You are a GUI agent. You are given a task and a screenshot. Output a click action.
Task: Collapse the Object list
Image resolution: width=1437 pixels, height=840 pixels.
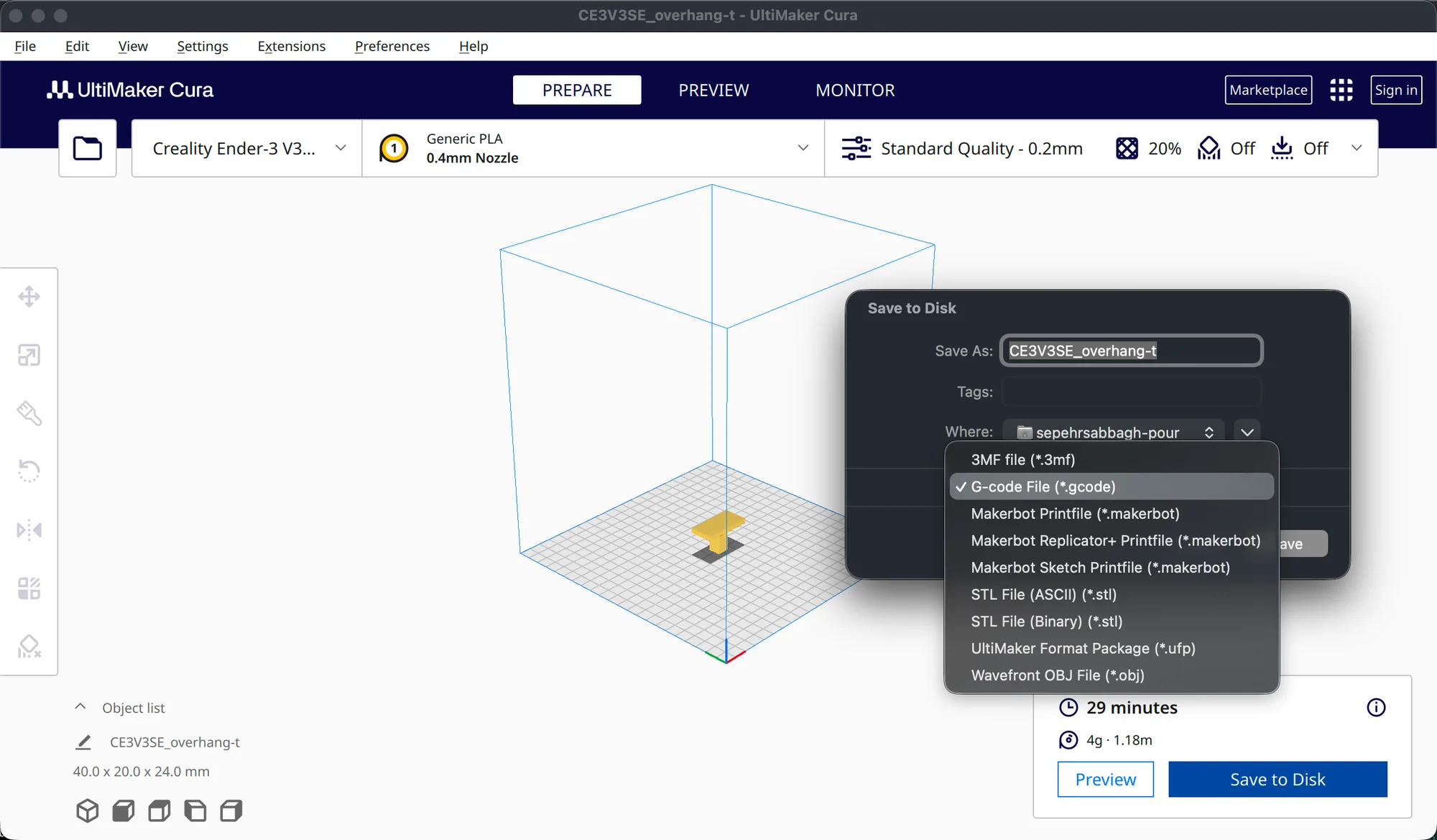pyautogui.click(x=80, y=707)
